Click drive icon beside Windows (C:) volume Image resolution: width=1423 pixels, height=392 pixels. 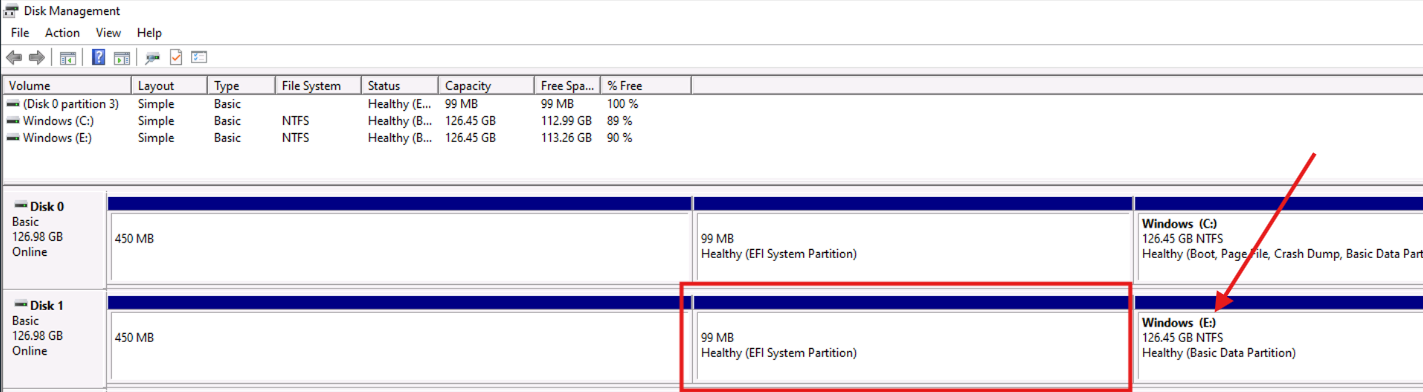pos(13,121)
